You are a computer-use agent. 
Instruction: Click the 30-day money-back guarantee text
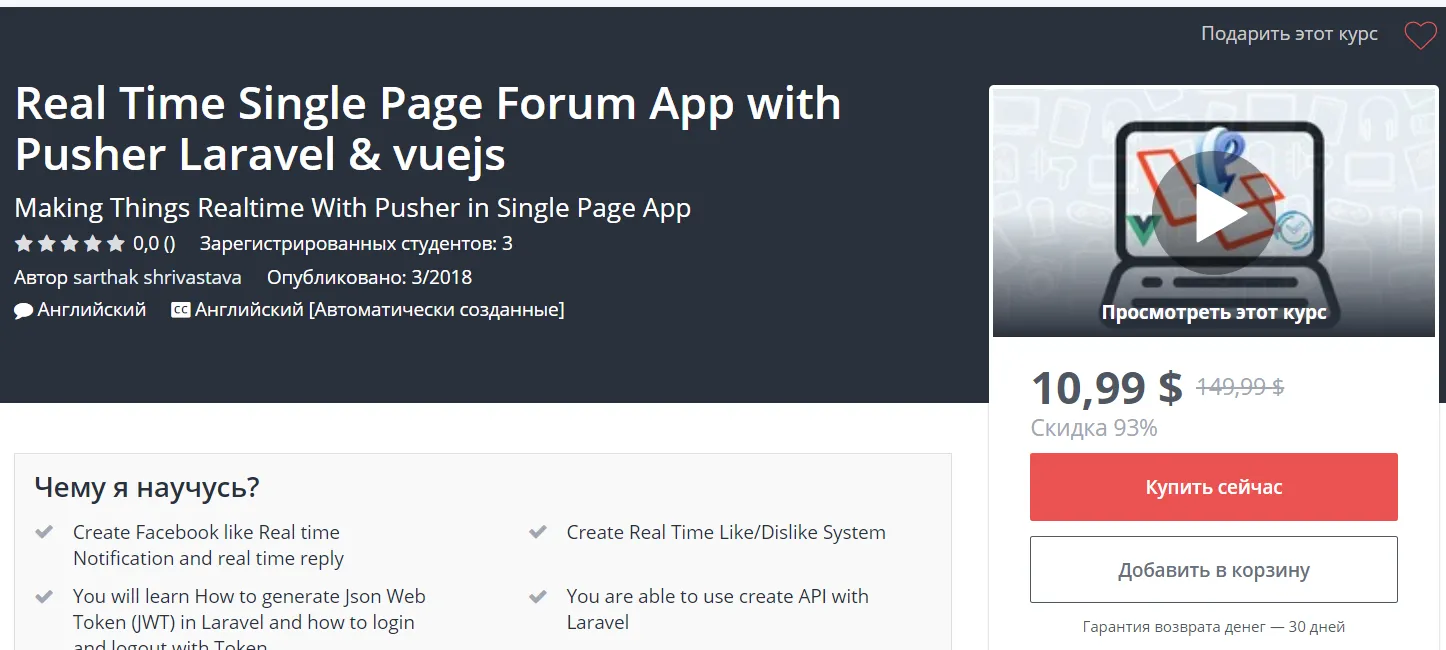tap(1213, 627)
